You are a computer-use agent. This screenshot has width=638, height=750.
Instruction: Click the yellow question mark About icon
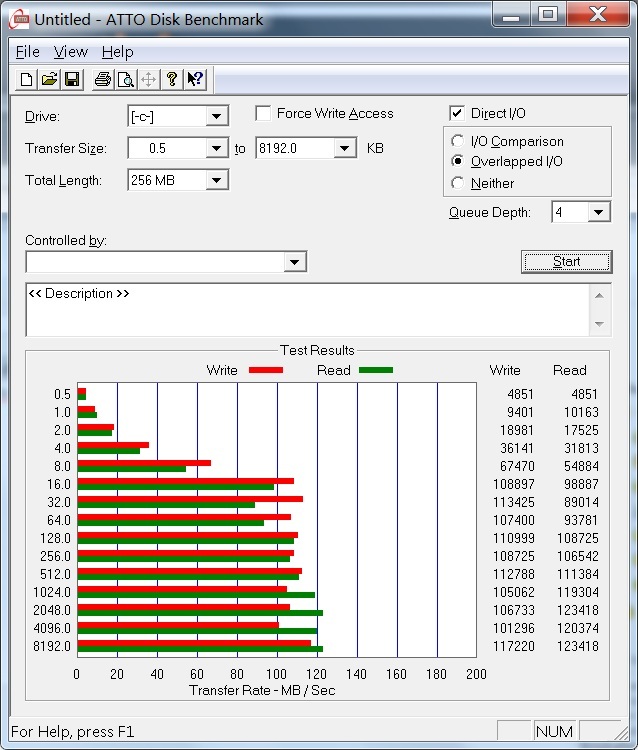click(172, 80)
